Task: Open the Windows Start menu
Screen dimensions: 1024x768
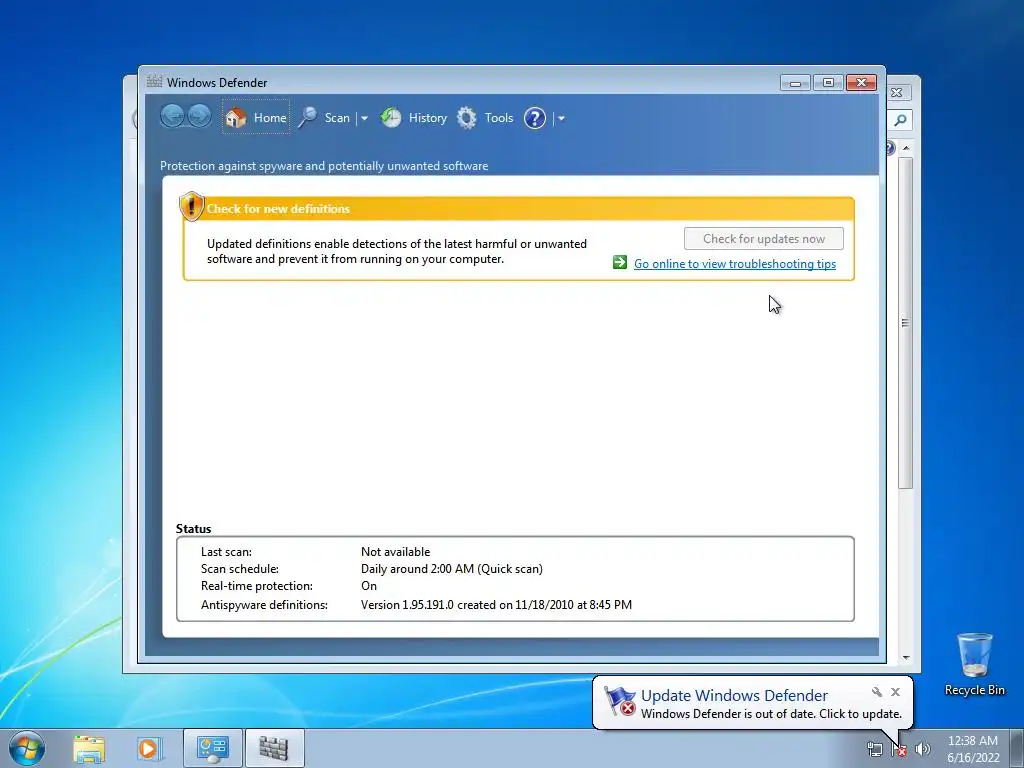Action: [x=27, y=748]
